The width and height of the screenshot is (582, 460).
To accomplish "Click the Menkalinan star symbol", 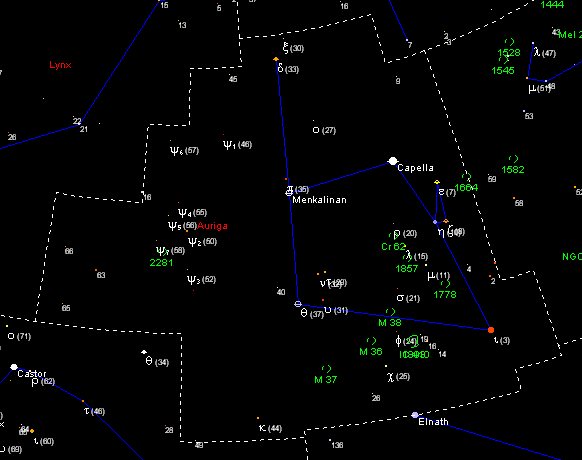I will click(289, 192).
